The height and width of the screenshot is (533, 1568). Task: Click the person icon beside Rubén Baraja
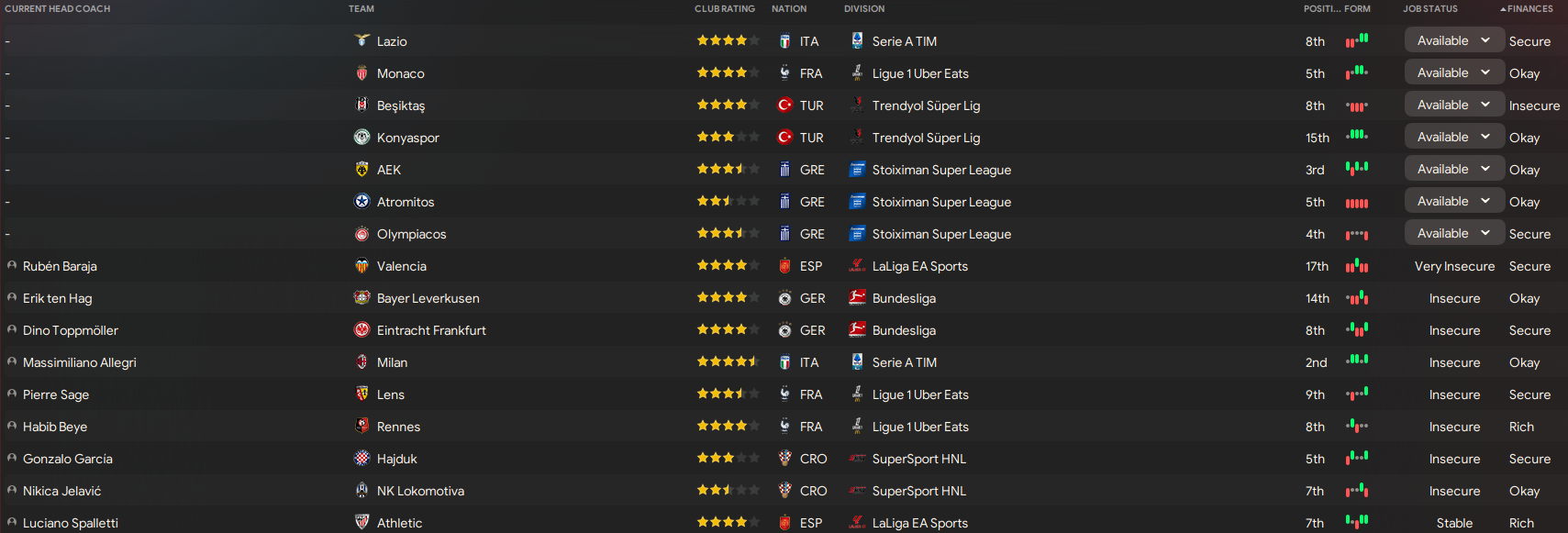pyautogui.click(x=12, y=266)
